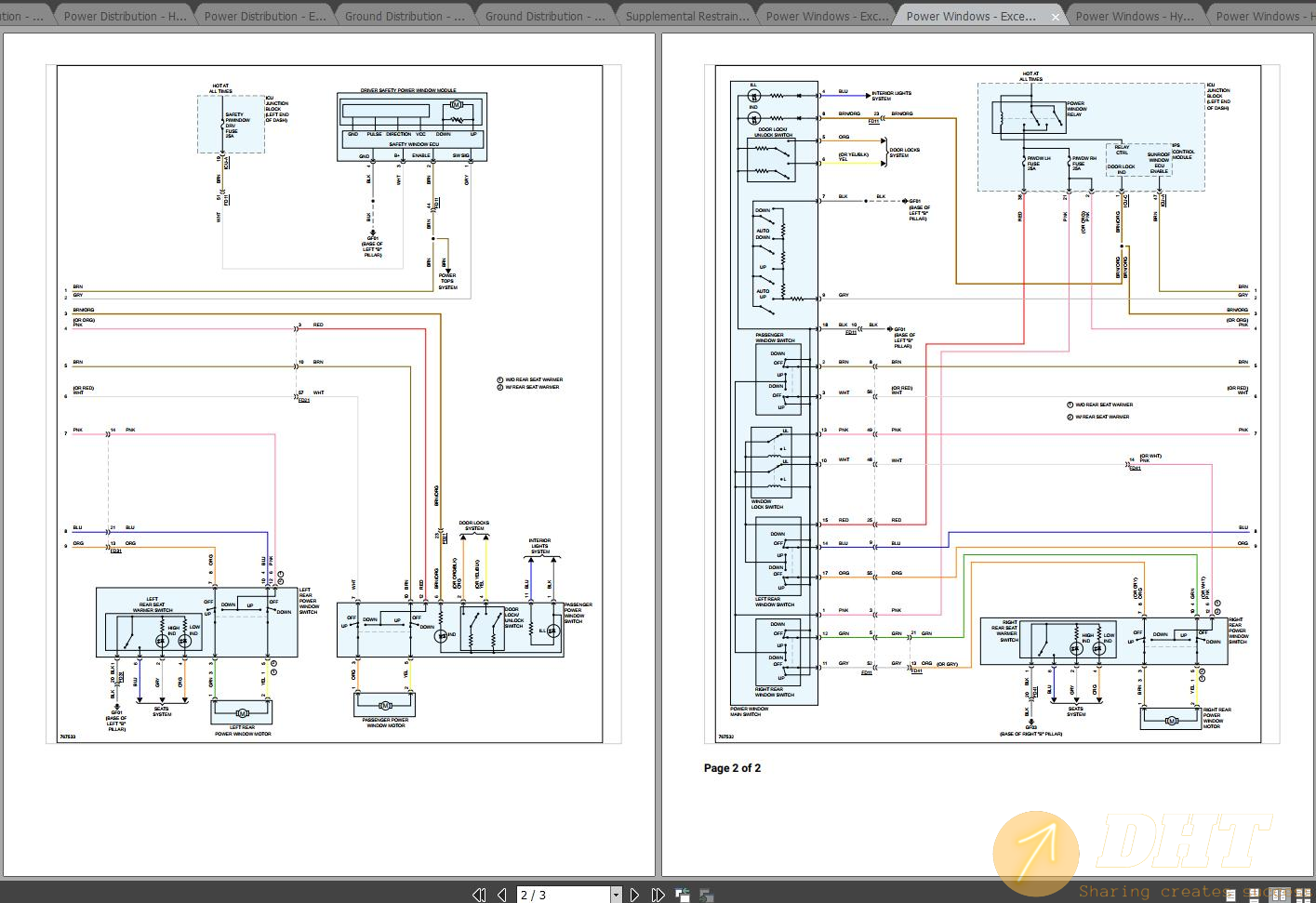This screenshot has width=1316, height=903.
Task: Click the Right Rear Power Window Motor symbol
Action: point(1172,720)
